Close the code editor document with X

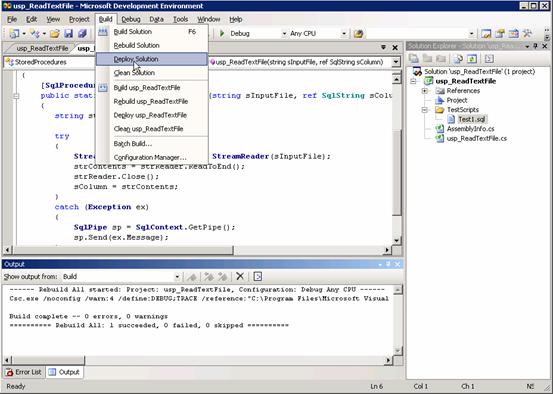(x=395, y=47)
